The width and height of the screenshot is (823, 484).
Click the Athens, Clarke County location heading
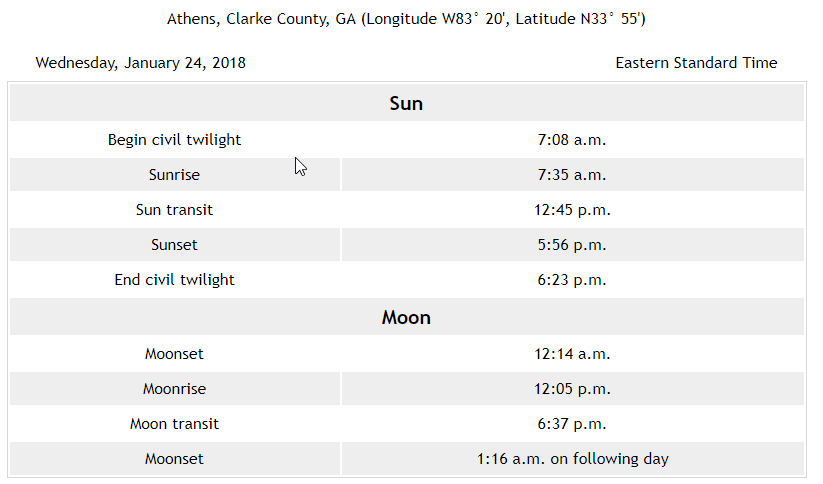tap(406, 19)
